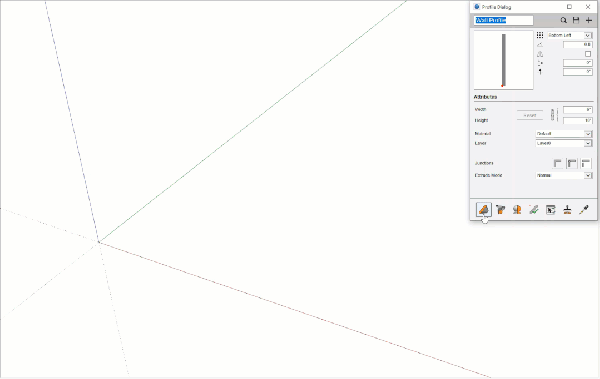Click the wall profile preview thumbnail
Screen dimensions: 600x379
[504, 60]
